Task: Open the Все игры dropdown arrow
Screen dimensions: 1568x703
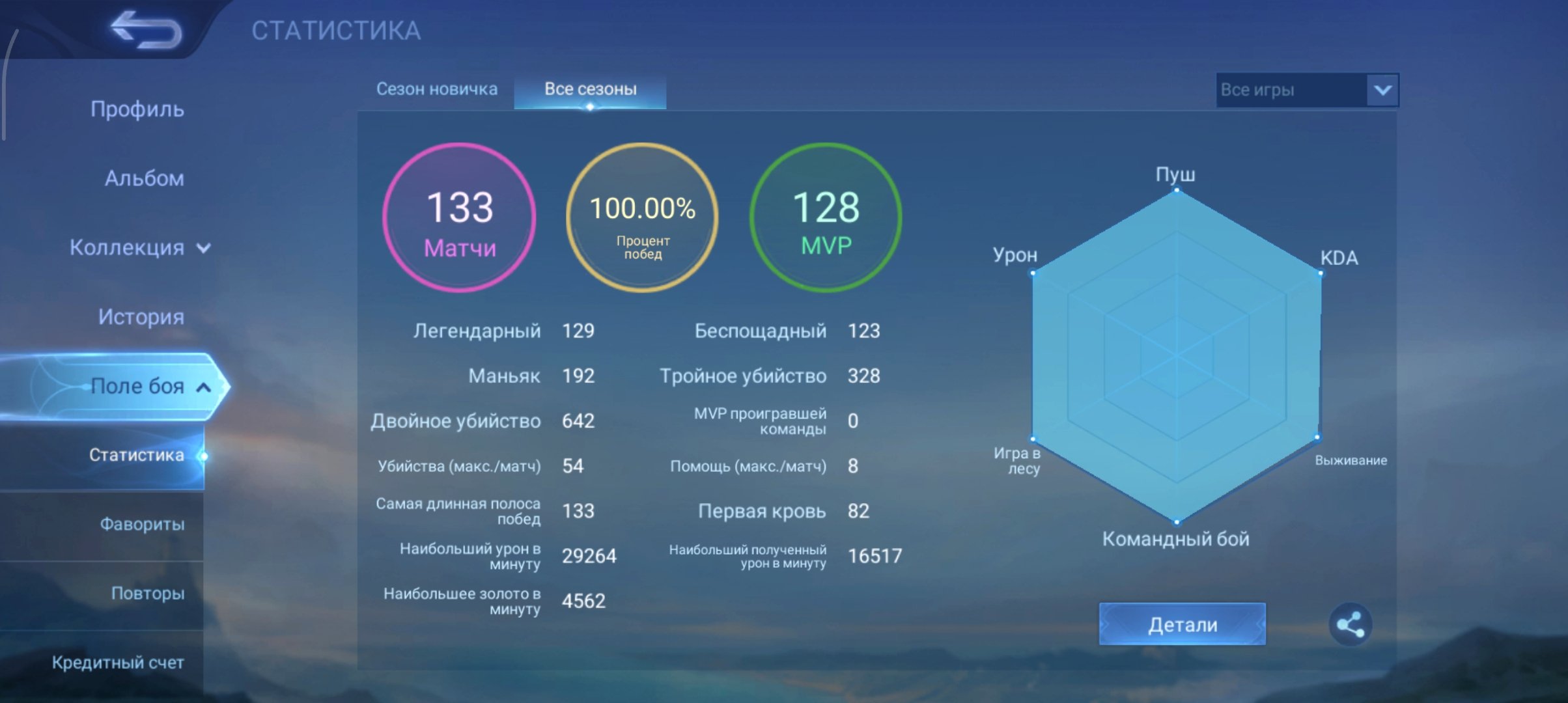Action: tap(1382, 90)
